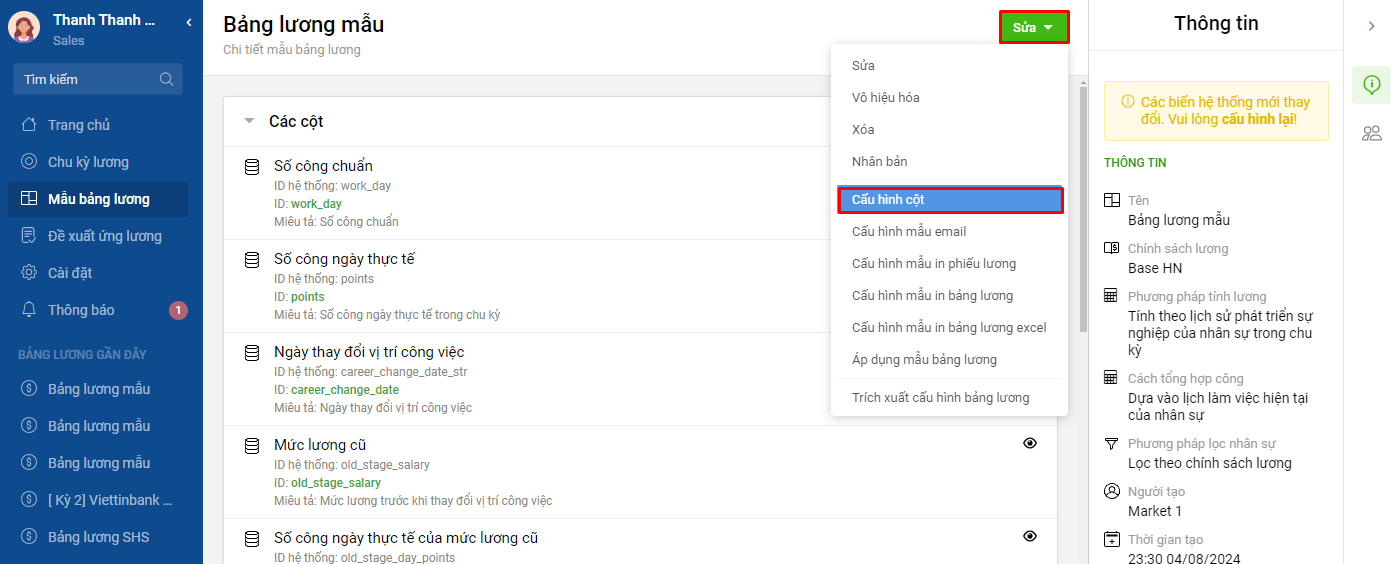Click the database icon of Ngày thay đổi vị trí công việc
Image resolution: width=1391 pixels, height=564 pixels.
pyautogui.click(x=252, y=352)
